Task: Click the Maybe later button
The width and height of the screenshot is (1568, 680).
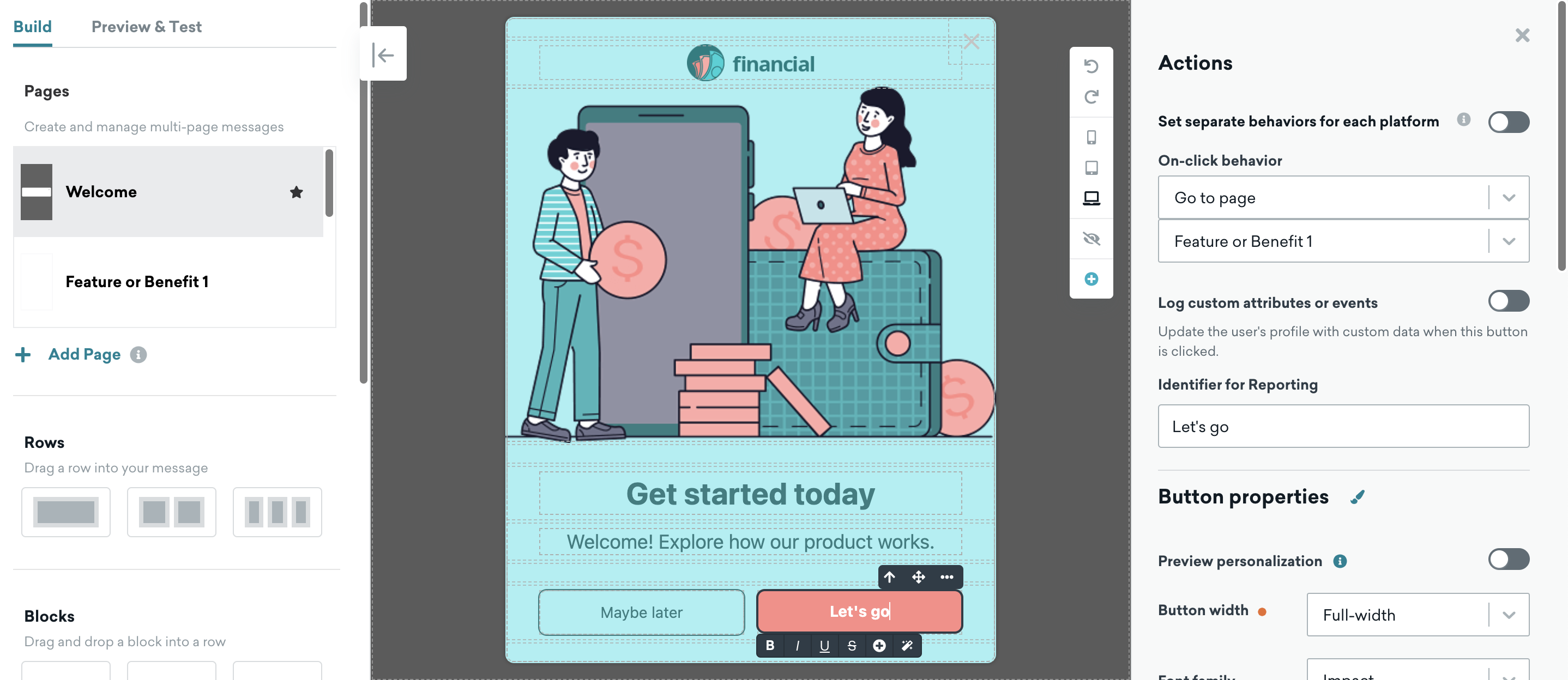Action: tap(640, 611)
